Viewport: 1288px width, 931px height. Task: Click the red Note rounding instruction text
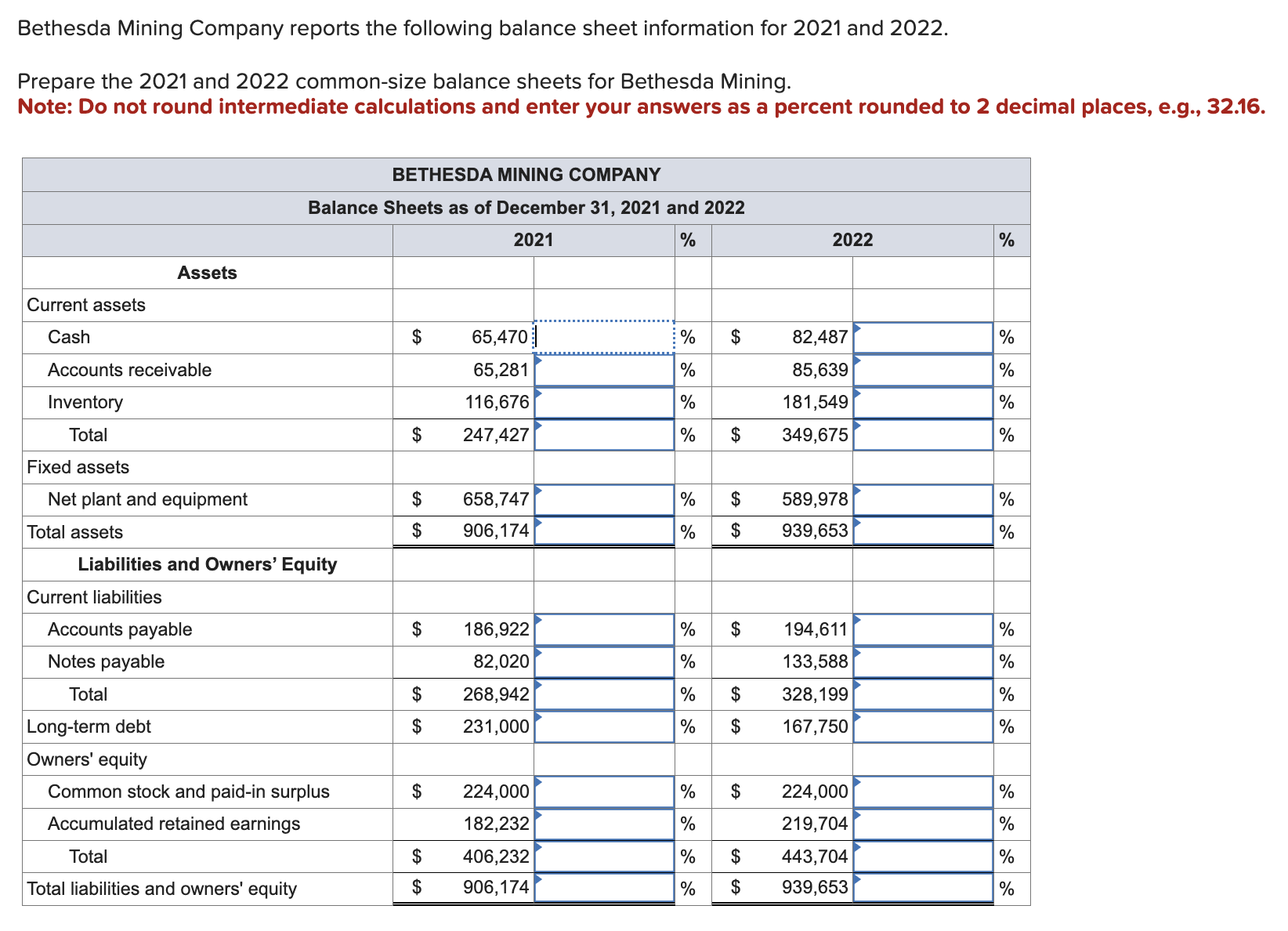coord(642,107)
